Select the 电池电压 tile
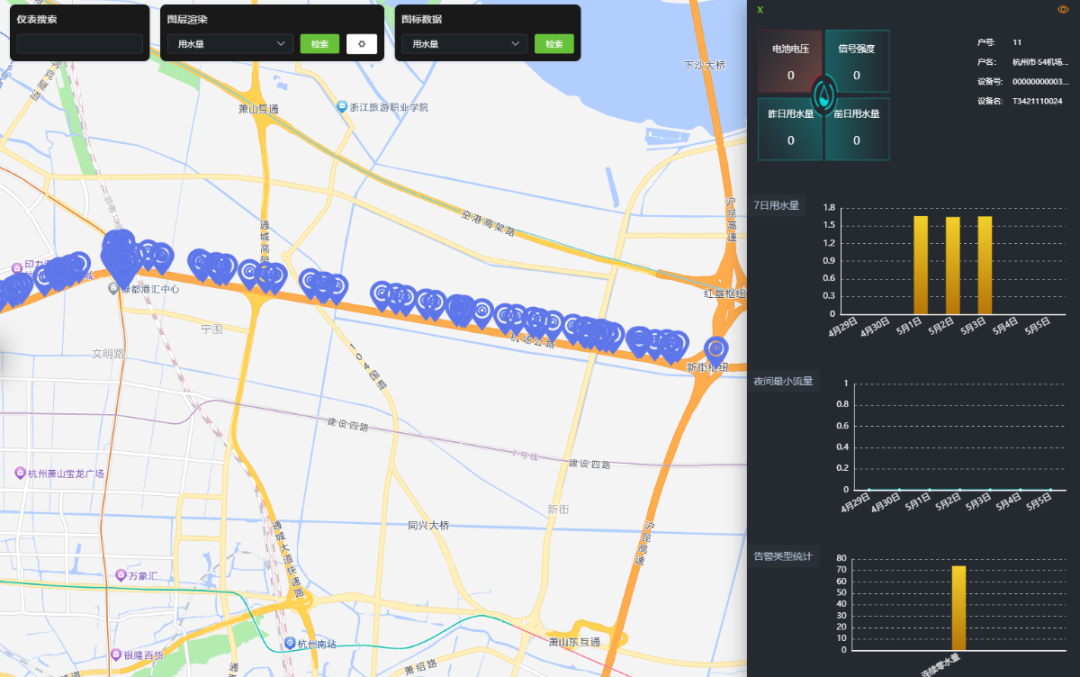 790,62
